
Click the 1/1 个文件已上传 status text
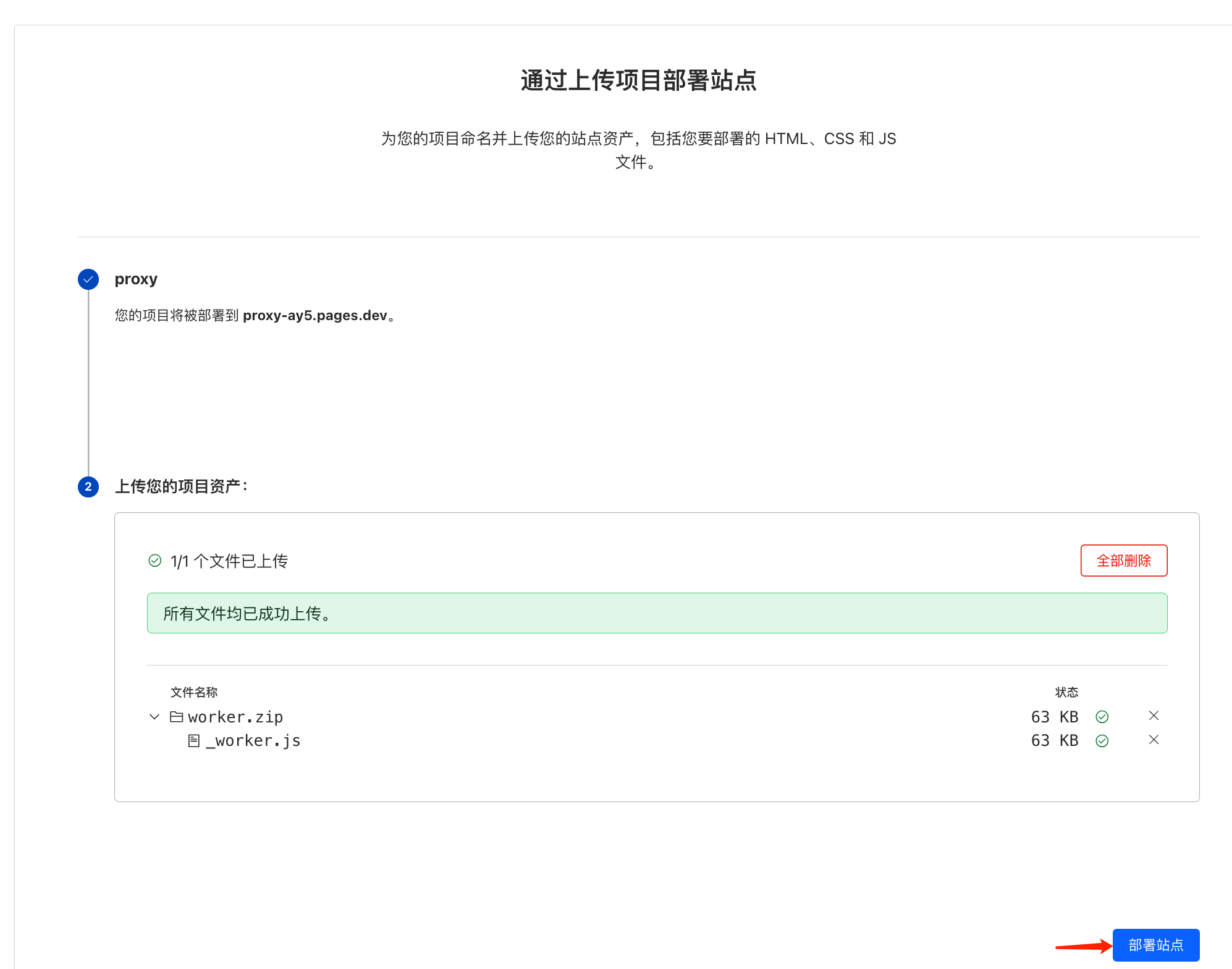(x=229, y=561)
